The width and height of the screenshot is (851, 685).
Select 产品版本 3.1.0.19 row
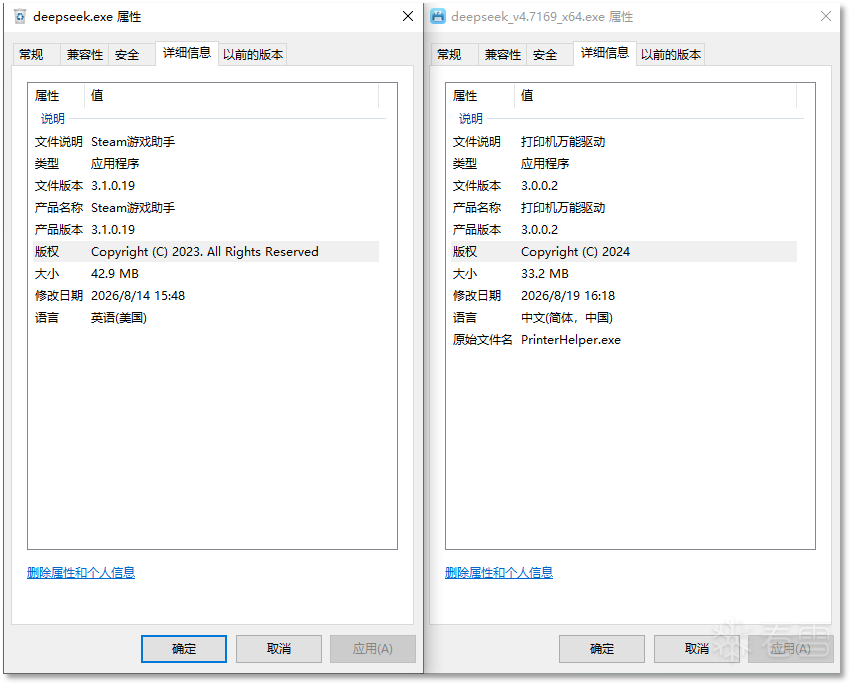pos(206,230)
